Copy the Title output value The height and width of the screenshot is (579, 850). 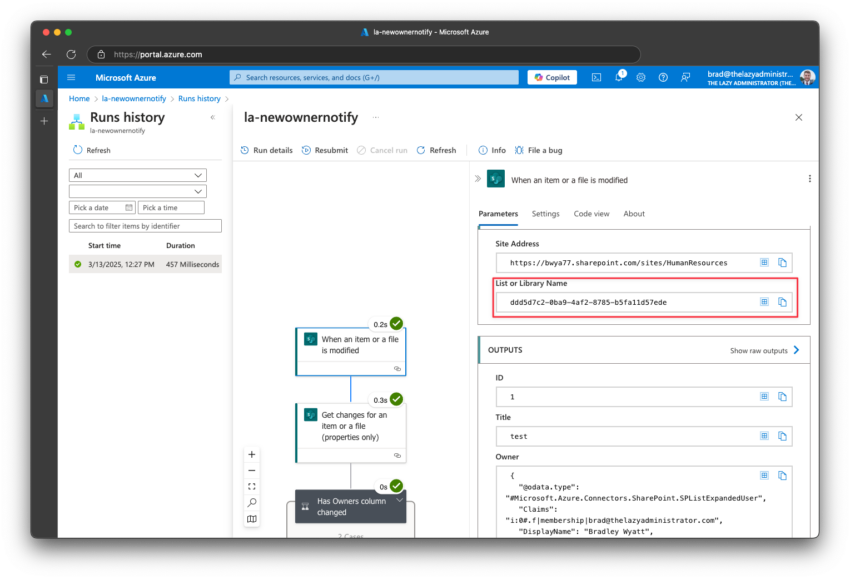[x=782, y=436]
